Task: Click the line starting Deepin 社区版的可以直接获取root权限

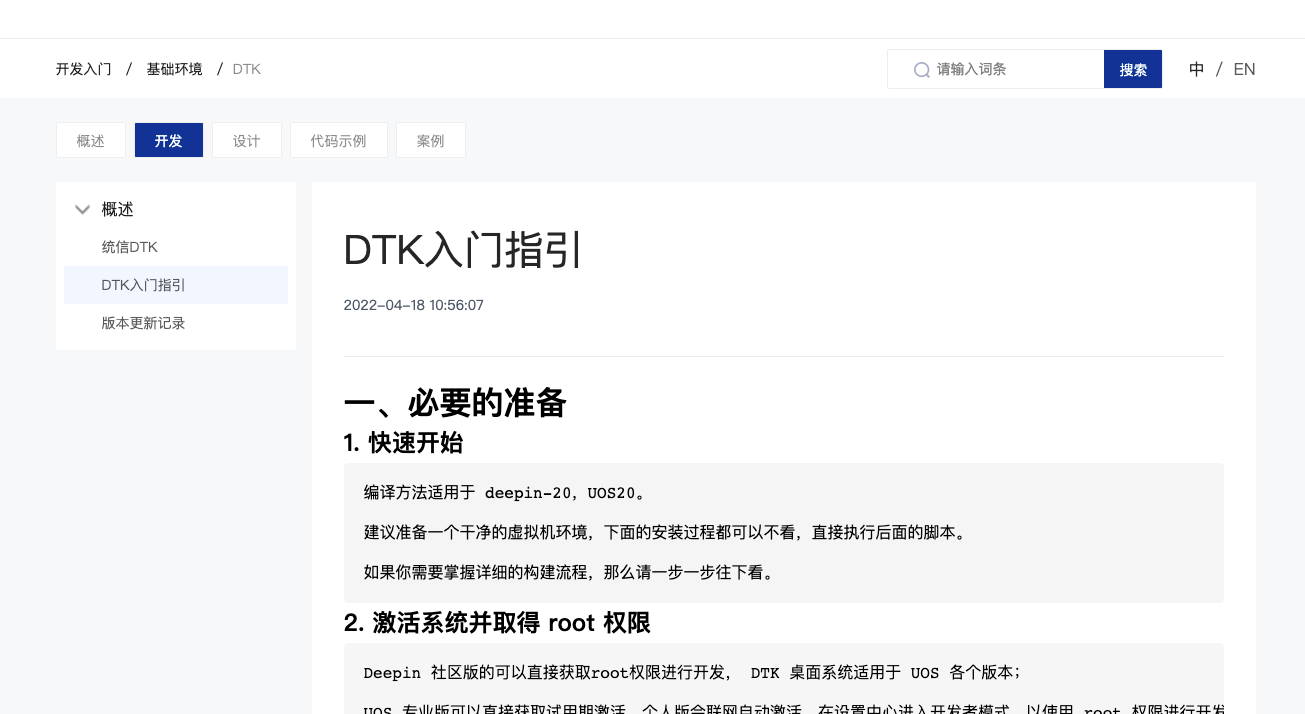Action: pyautogui.click(x=692, y=672)
